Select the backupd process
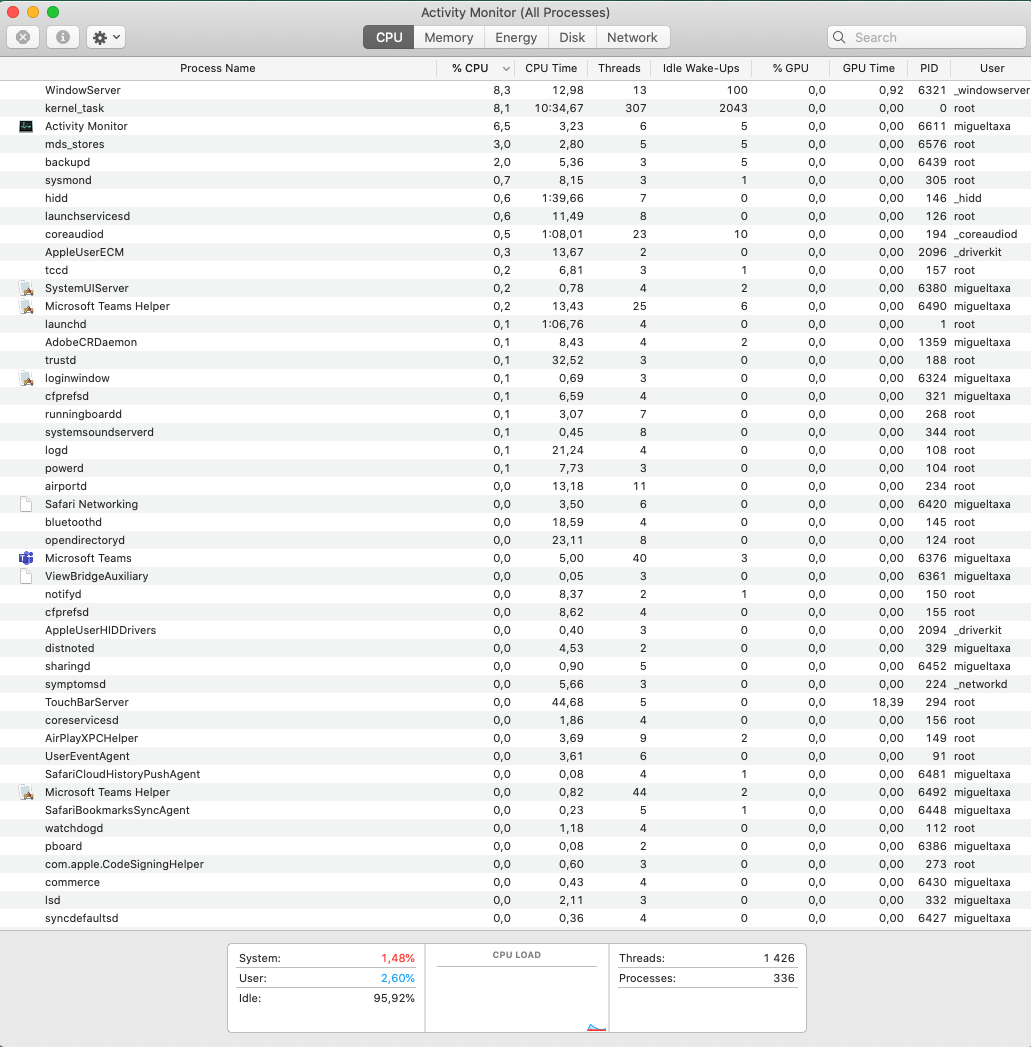 (x=516, y=162)
